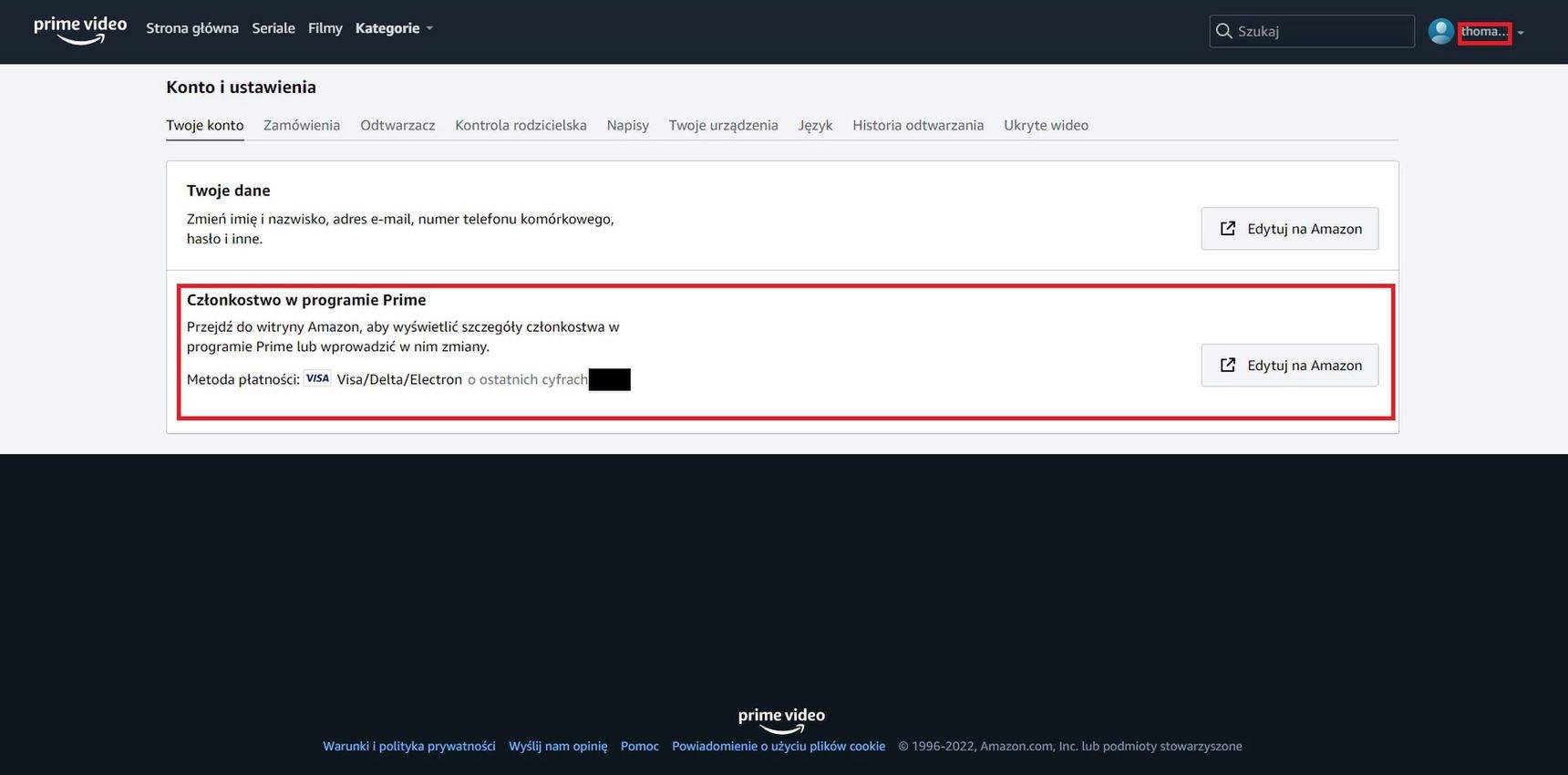Image resolution: width=1568 pixels, height=775 pixels.
Task: Click the truncated username thoma...
Action: point(1484,32)
